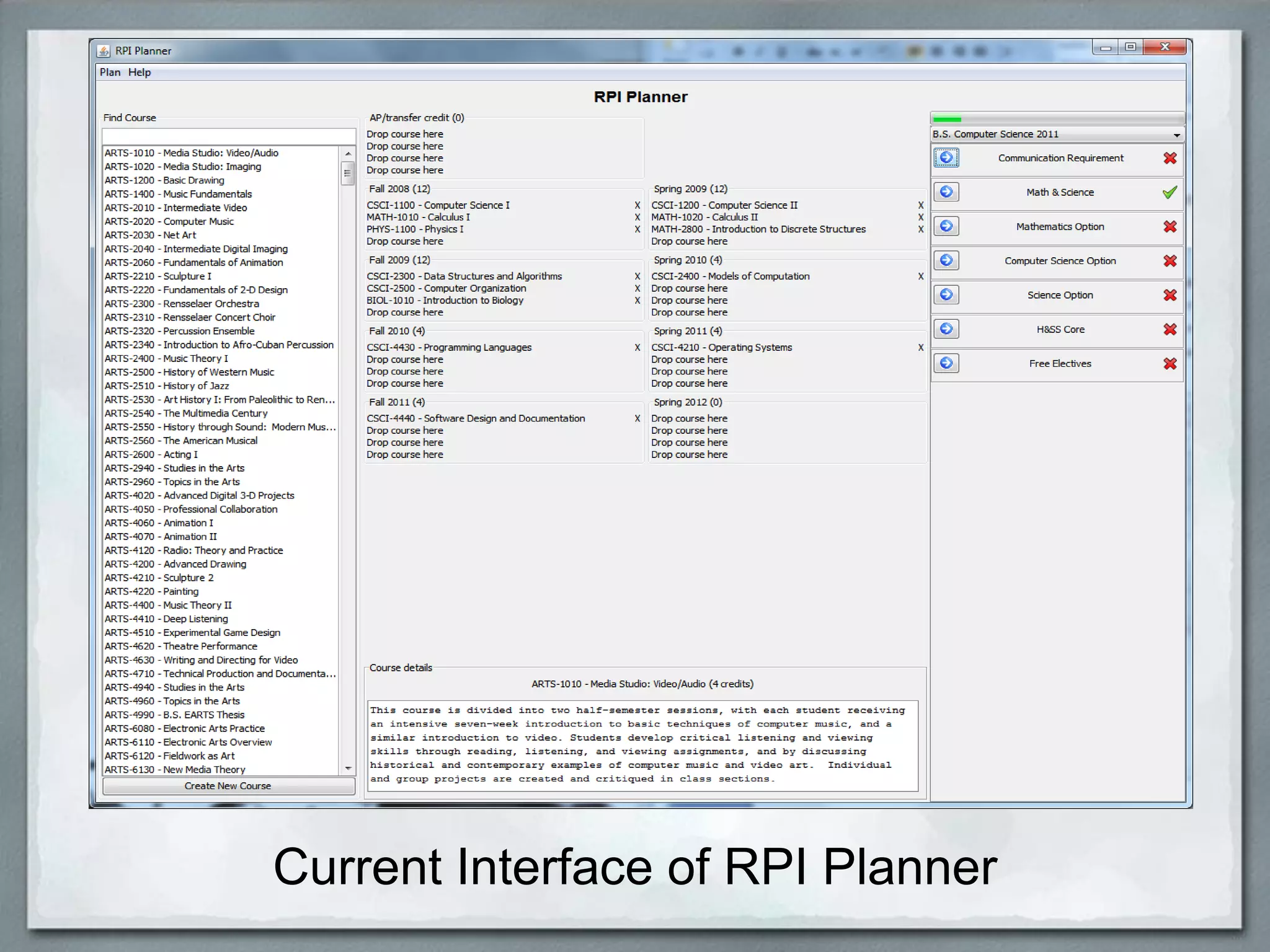Click the red X status icon for Free Electives
The width and height of the screenshot is (1270, 952).
[x=1170, y=364]
